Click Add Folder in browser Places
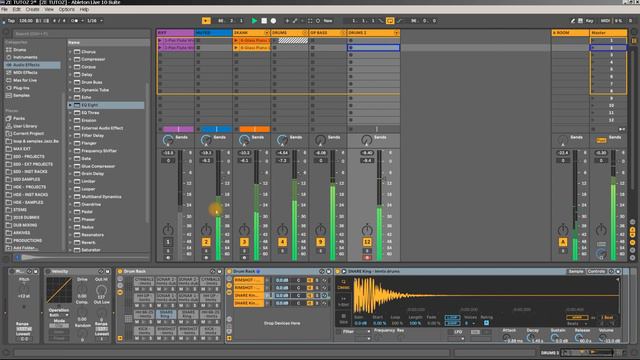This screenshot has height=360, width=640. pyautogui.click(x=26, y=248)
